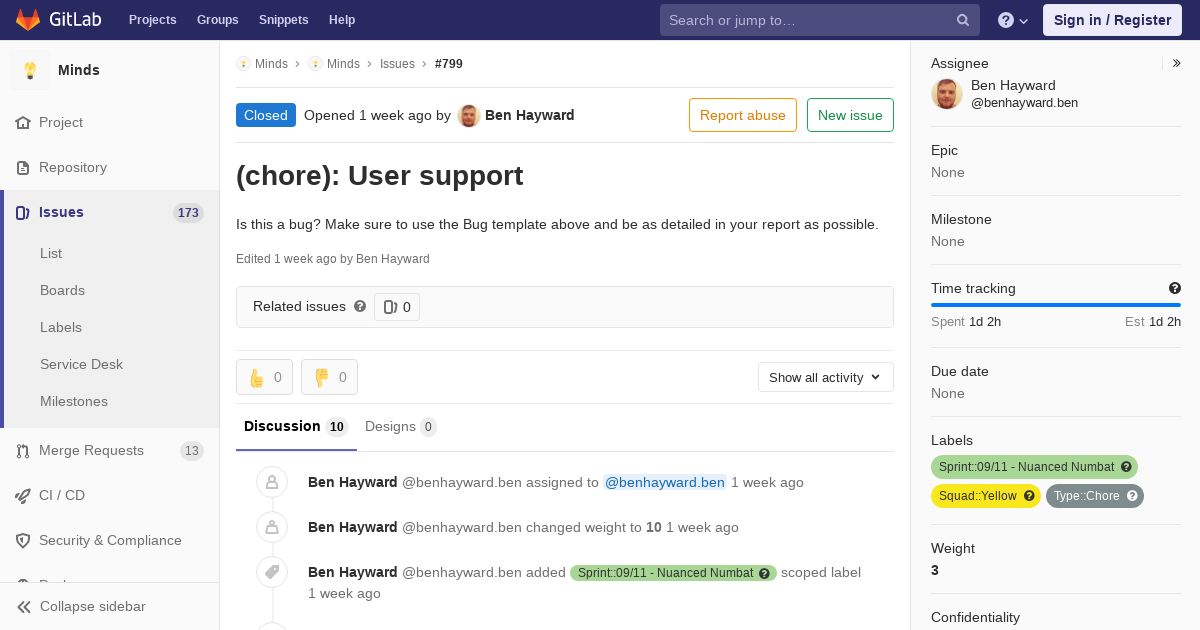The image size is (1200, 630).
Task: Open Help in top navigation
Action: [x=342, y=20]
